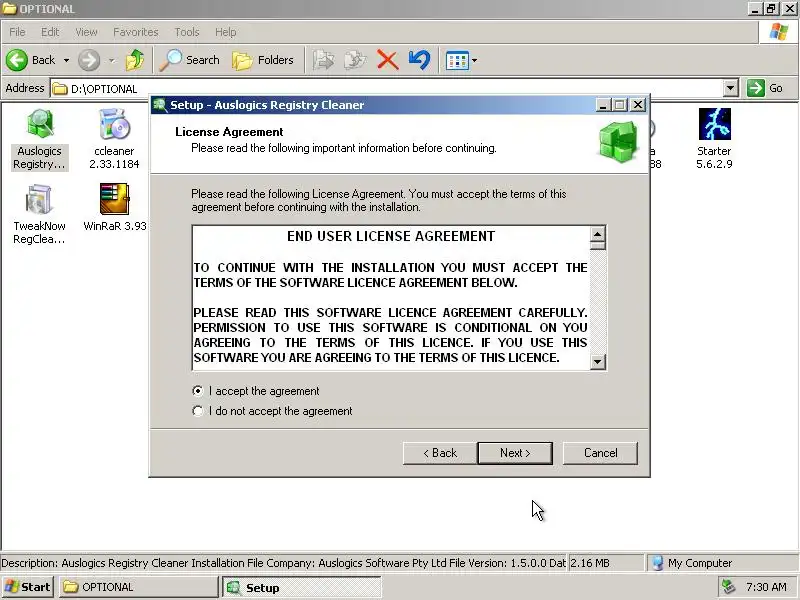The height and width of the screenshot is (600, 800).
Task: Open the Start menu
Action: coord(28,587)
